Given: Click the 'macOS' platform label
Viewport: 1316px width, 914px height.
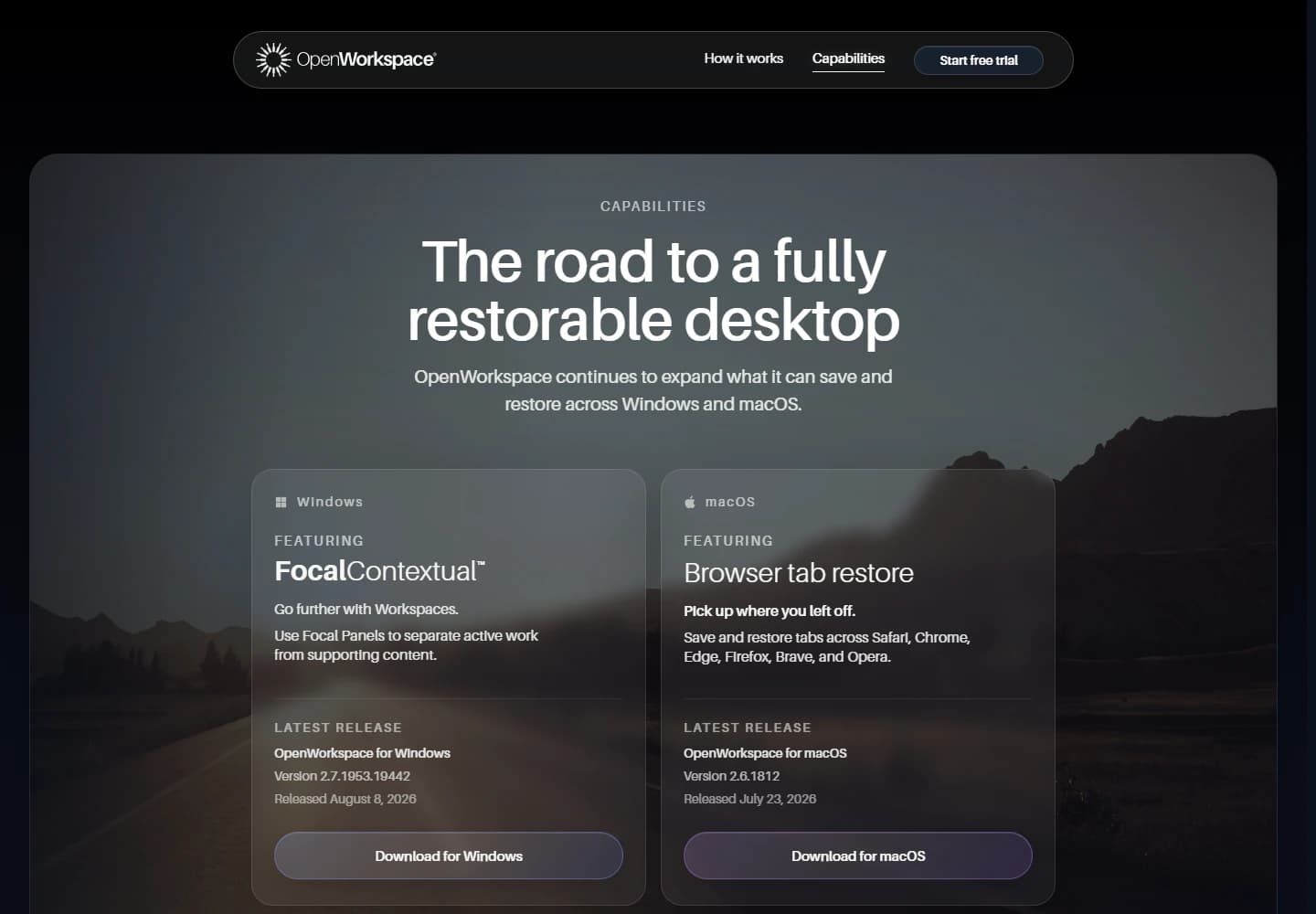Looking at the screenshot, I should tap(730, 502).
